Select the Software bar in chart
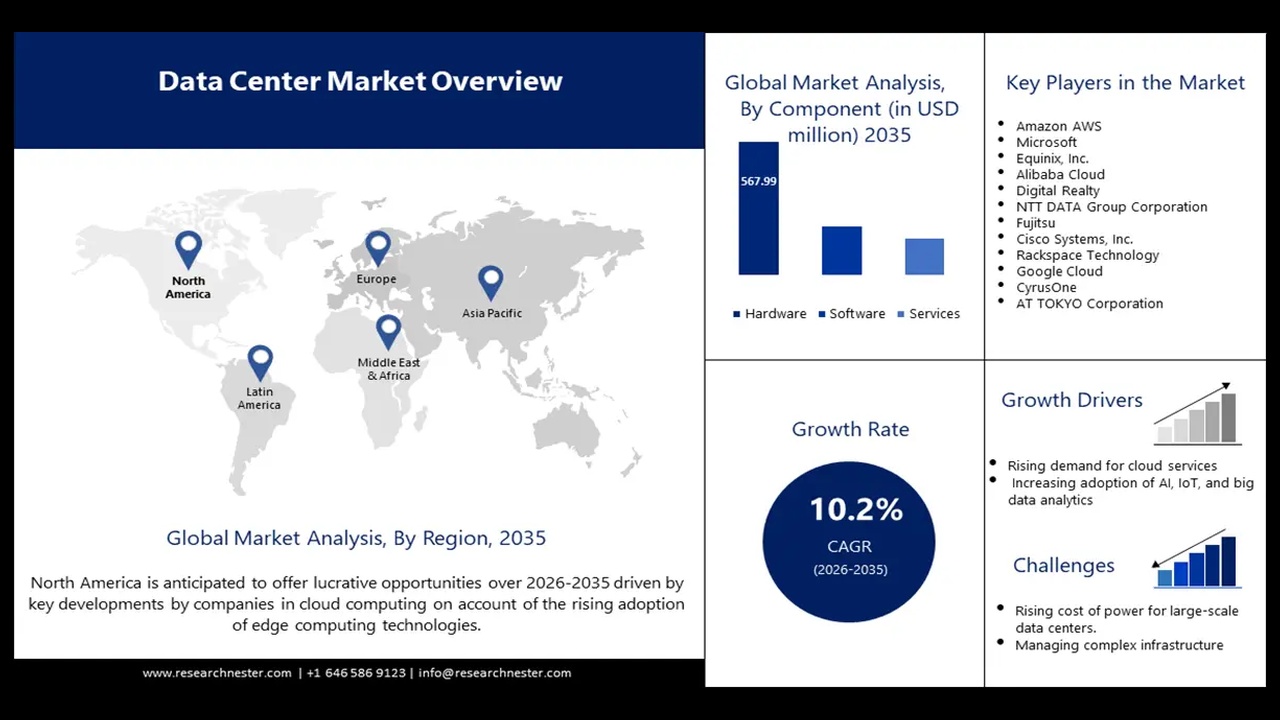The width and height of the screenshot is (1280, 720). (x=841, y=250)
